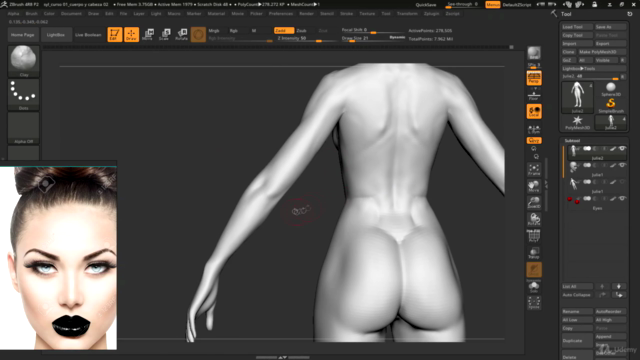Click the Live Boolean button
Screen dimensions: 640x360
(x=88, y=35)
